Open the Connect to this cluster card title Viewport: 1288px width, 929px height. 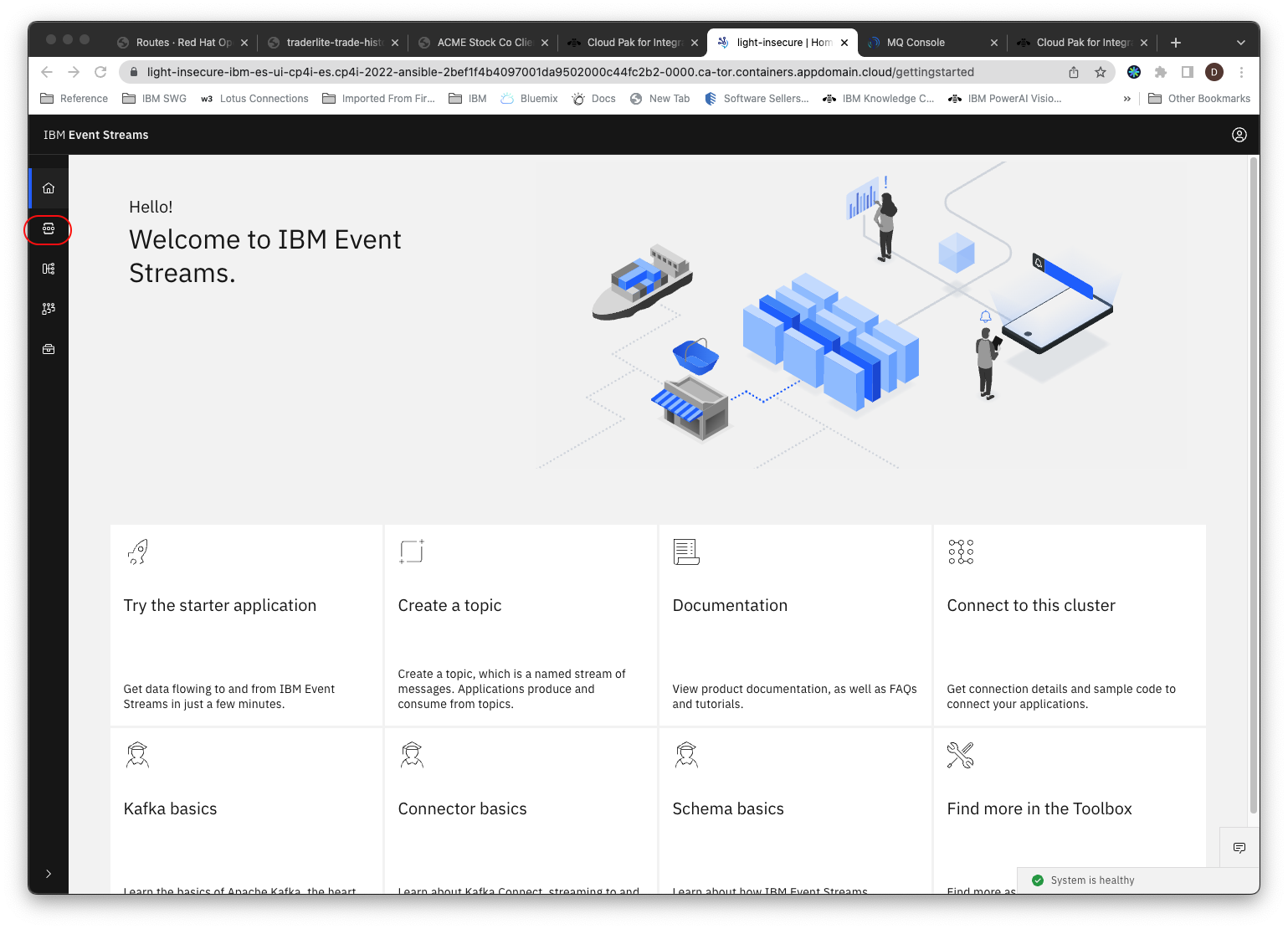(x=1031, y=605)
